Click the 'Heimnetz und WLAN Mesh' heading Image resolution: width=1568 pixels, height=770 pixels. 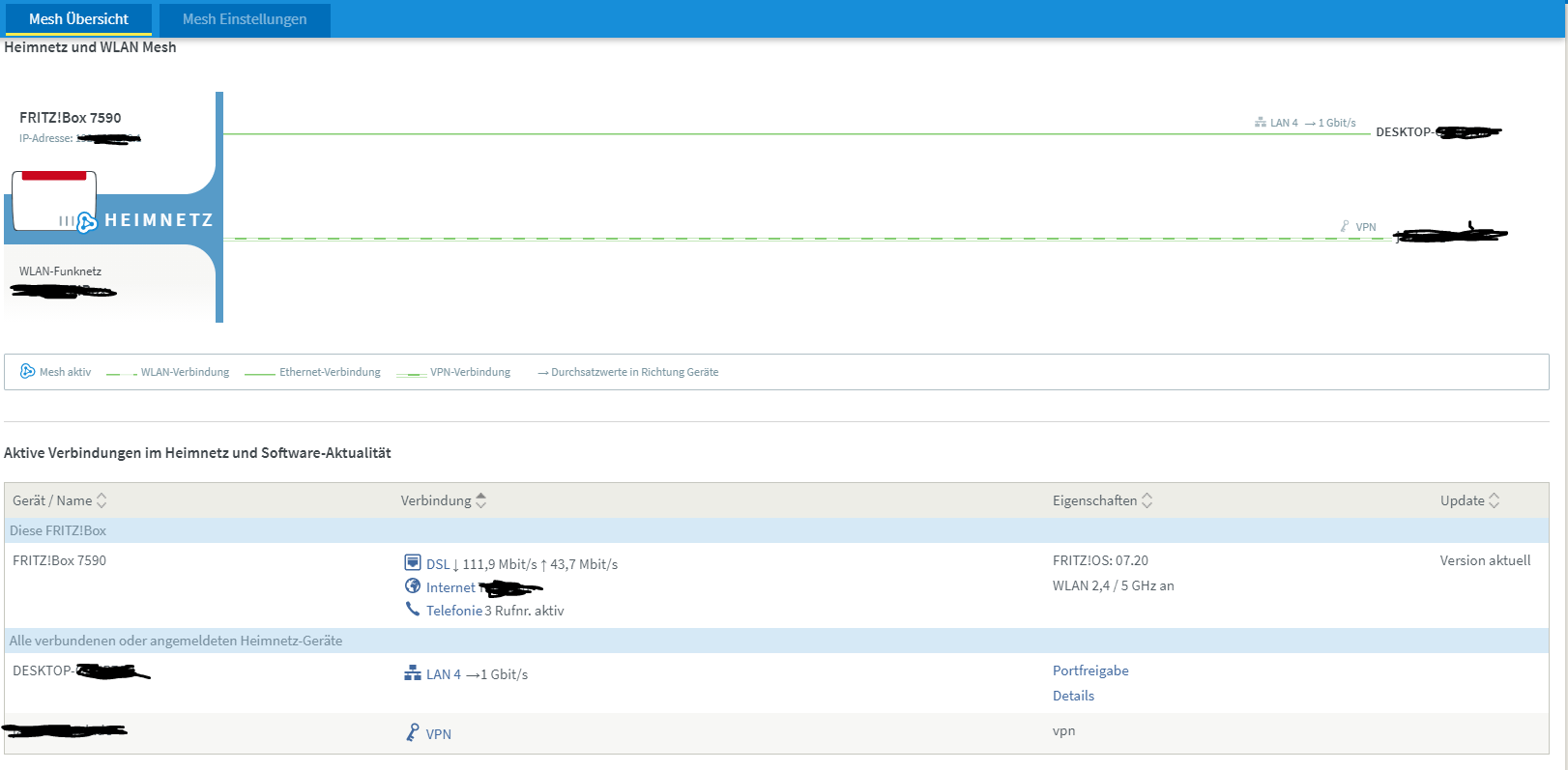point(90,47)
